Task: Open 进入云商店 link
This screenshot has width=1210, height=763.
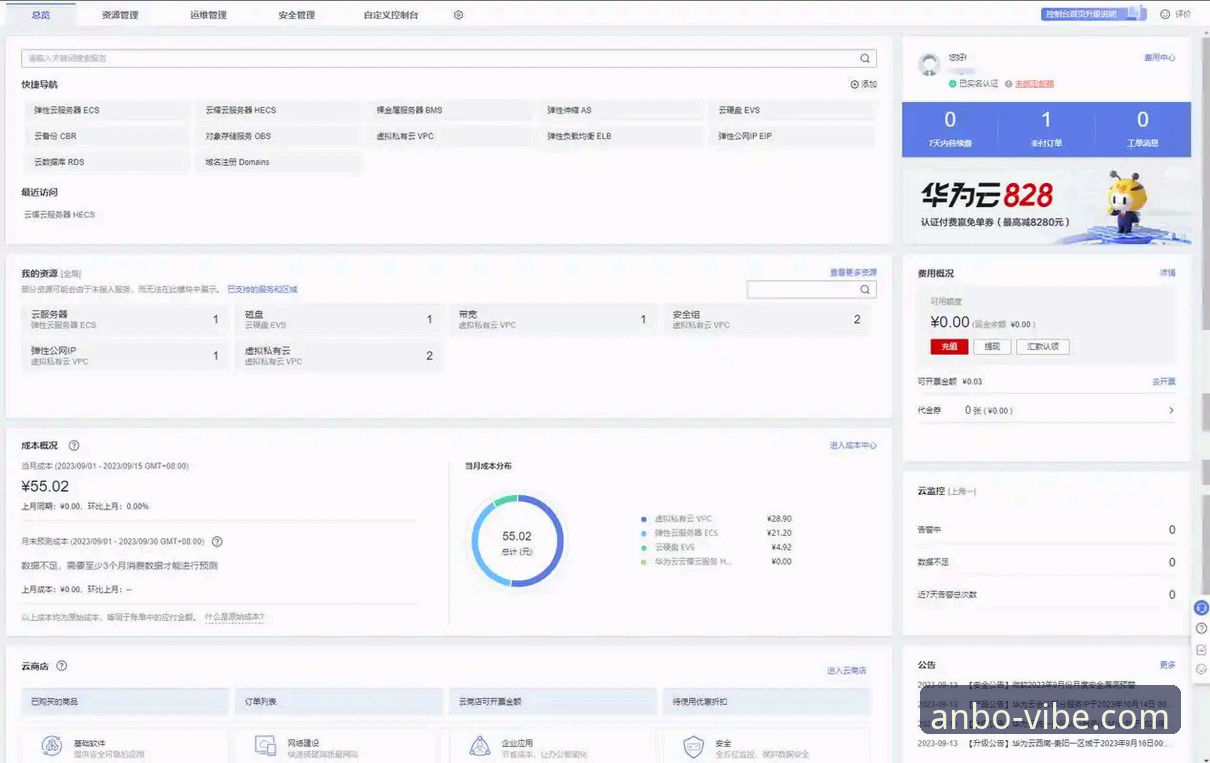Action: click(846, 670)
